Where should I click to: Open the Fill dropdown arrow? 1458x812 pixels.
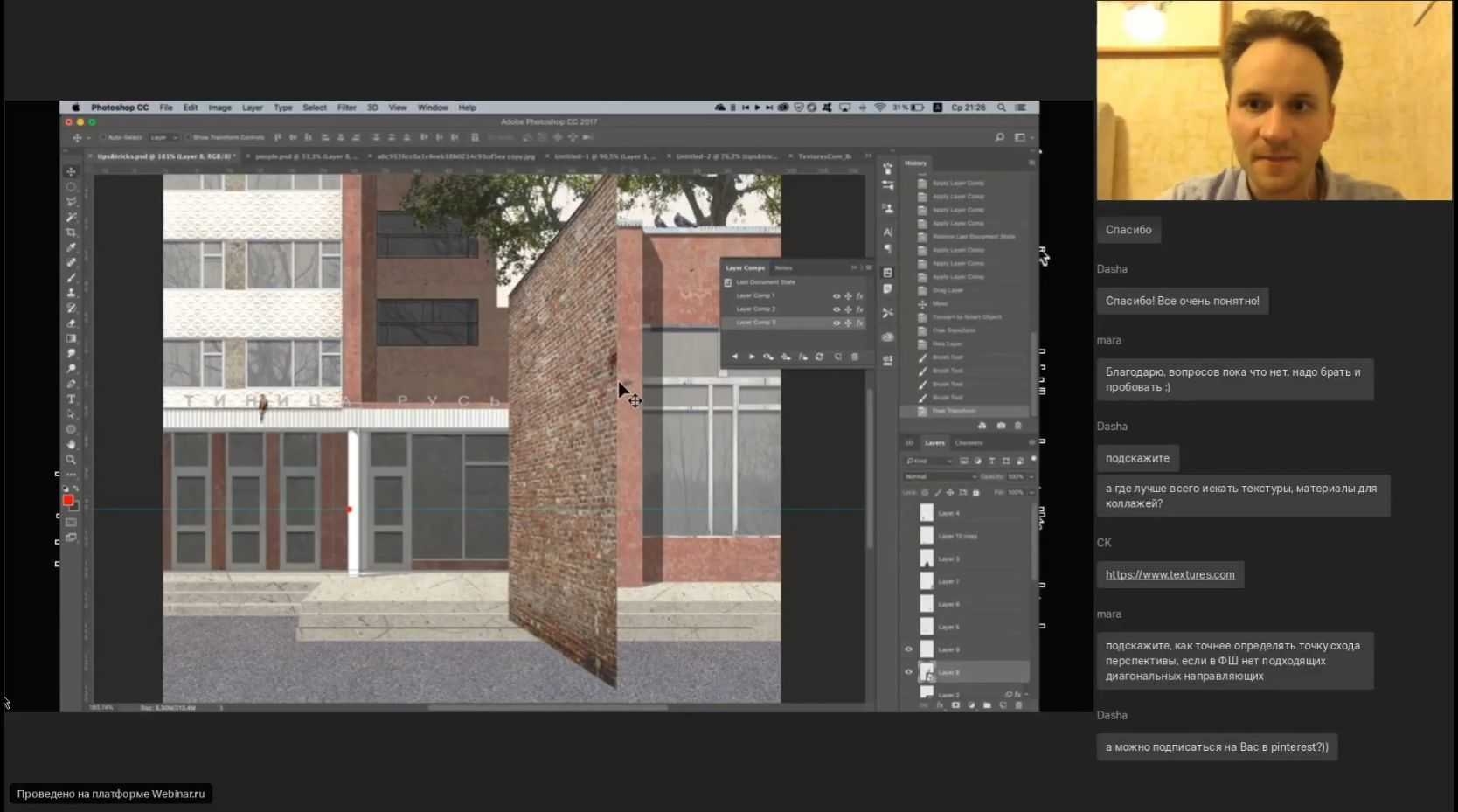click(x=1031, y=492)
